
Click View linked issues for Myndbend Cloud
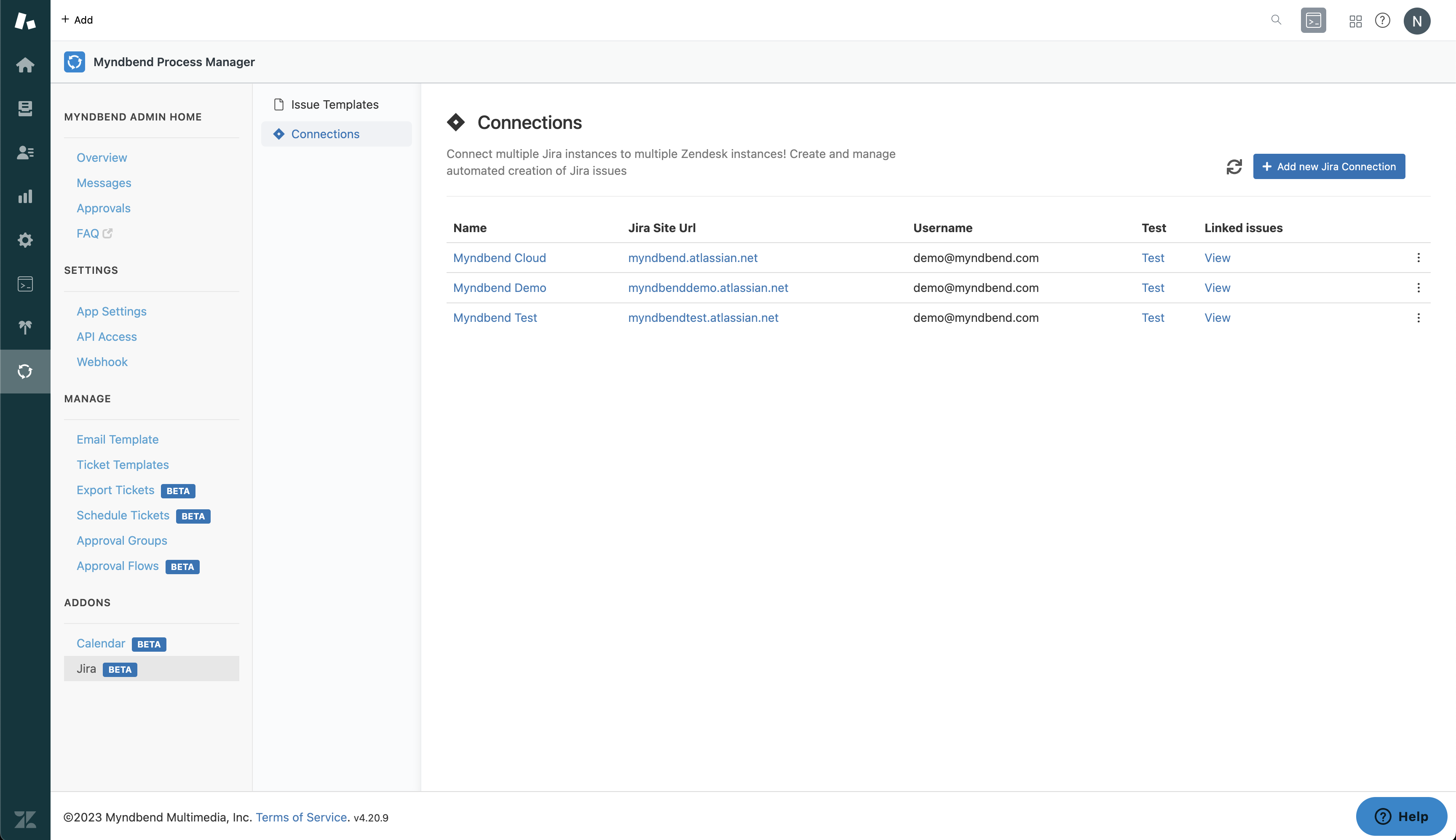coord(1217,257)
